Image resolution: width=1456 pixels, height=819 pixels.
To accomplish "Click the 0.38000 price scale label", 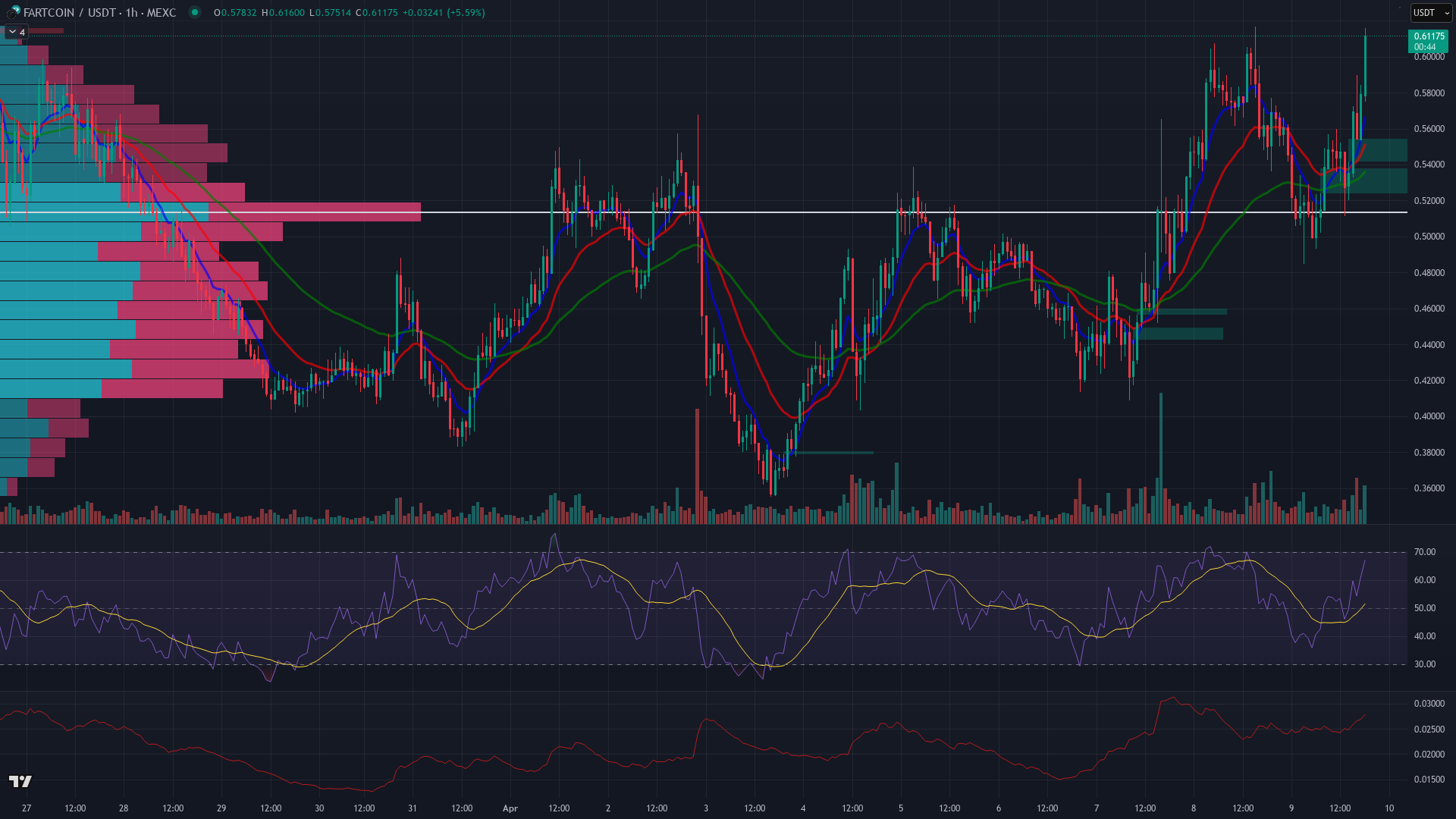I will [1429, 453].
